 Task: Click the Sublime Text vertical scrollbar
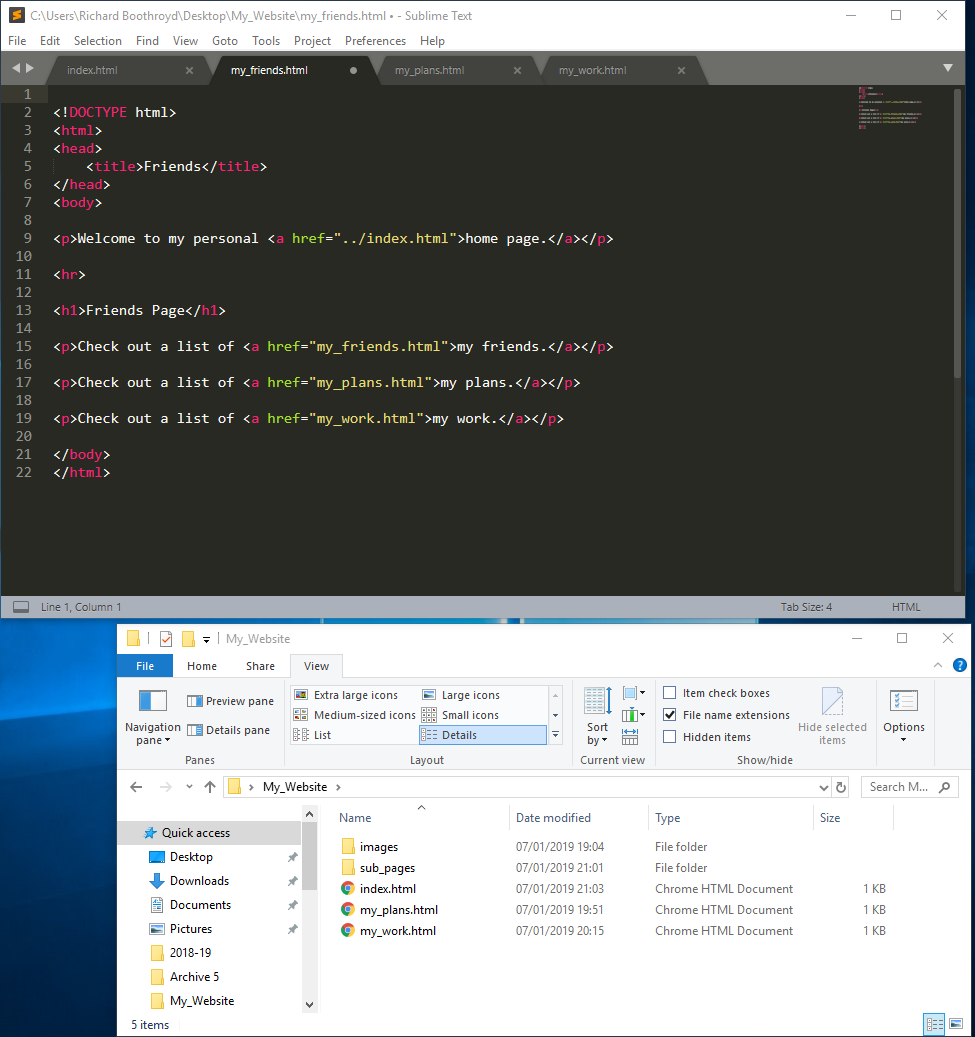click(957, 233)
